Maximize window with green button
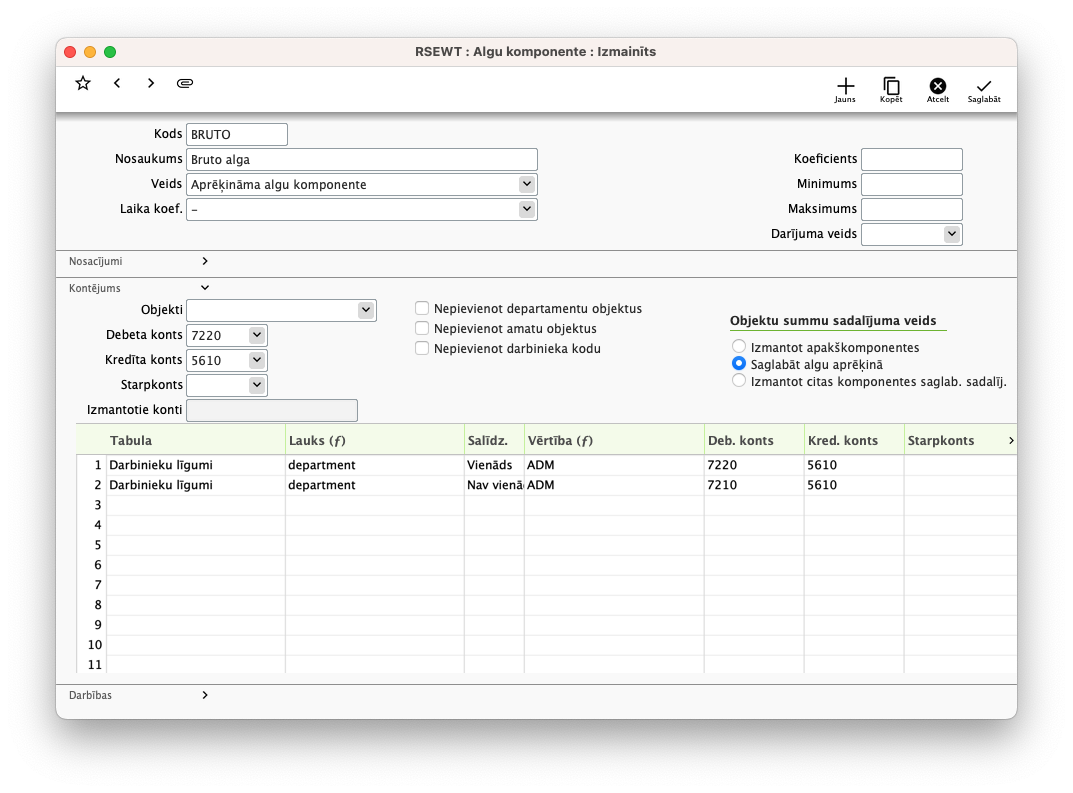The width and height of the screenshot is (1073, 793). tap(109, 52)
